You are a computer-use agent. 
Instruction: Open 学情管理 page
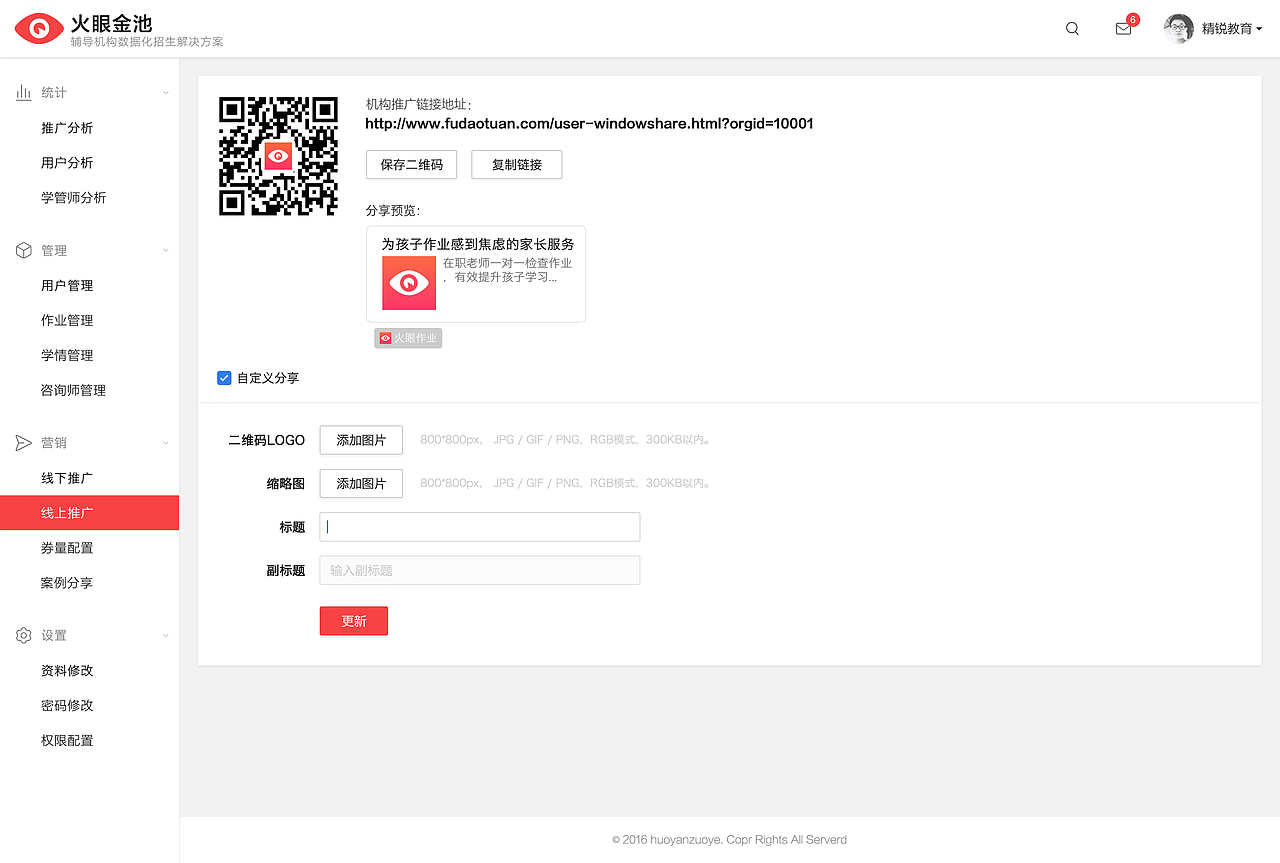[67, 356]
